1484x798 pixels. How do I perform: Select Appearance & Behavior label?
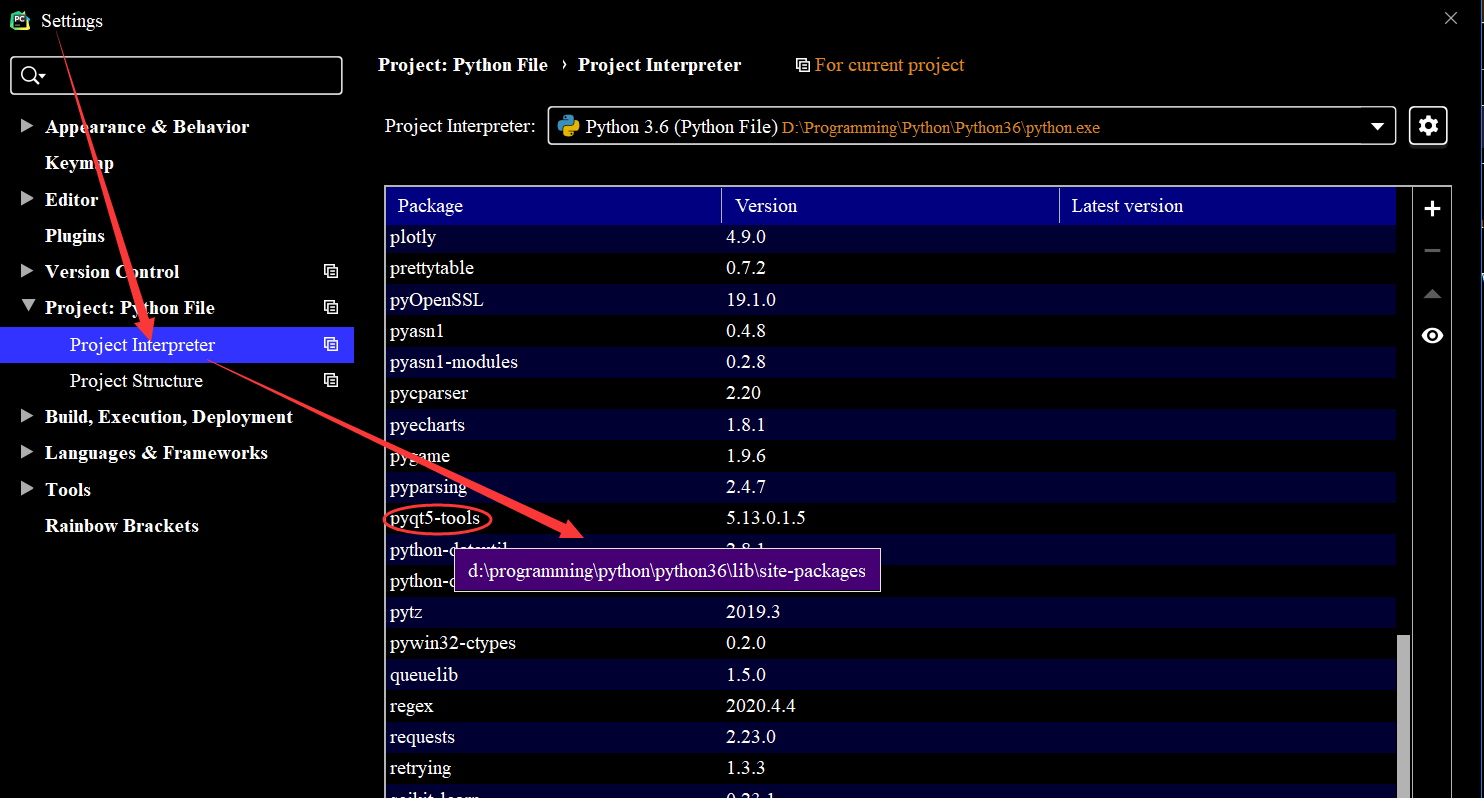pos(147,127)
